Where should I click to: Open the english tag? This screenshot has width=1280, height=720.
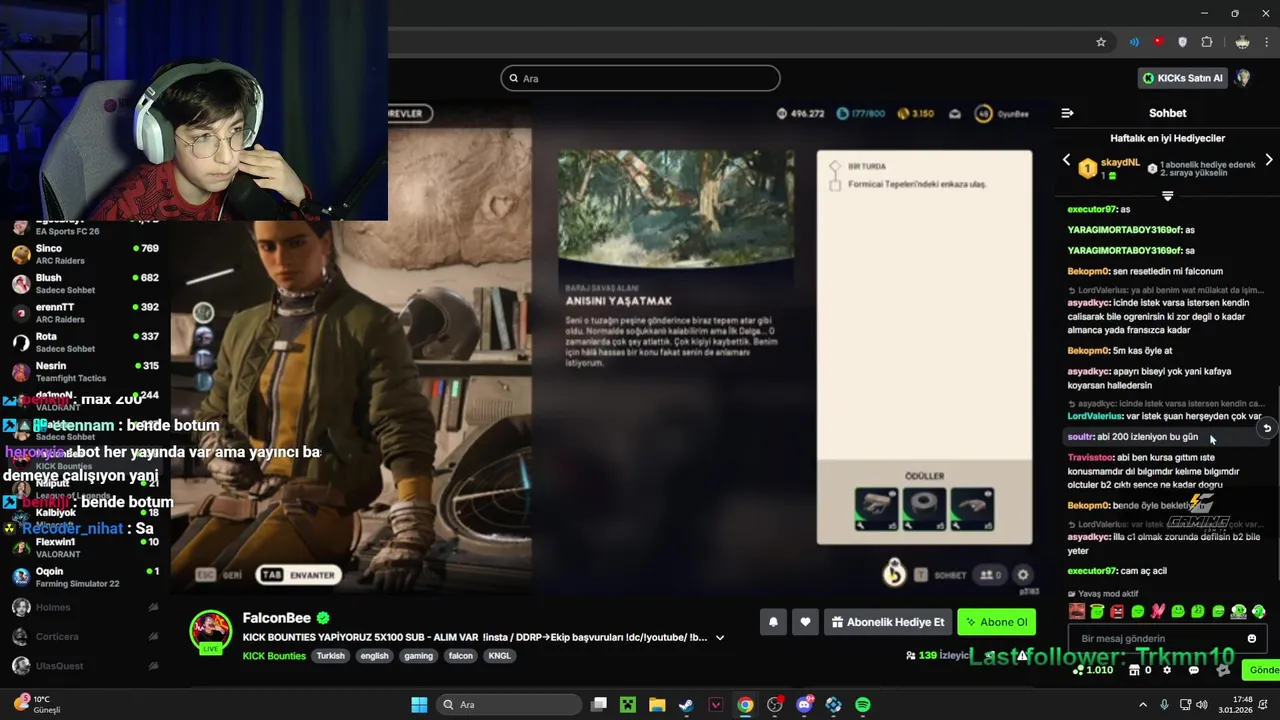374,656
